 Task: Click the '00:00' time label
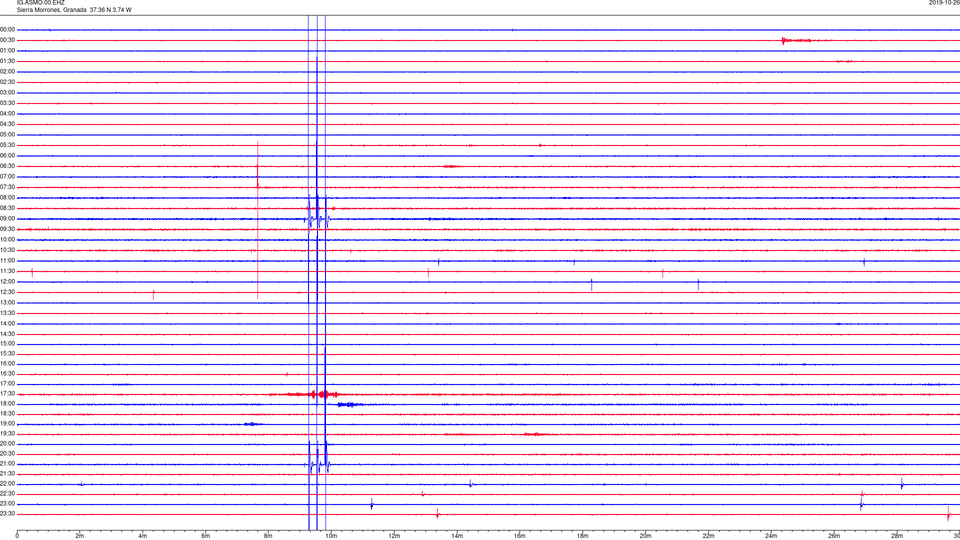8,29
